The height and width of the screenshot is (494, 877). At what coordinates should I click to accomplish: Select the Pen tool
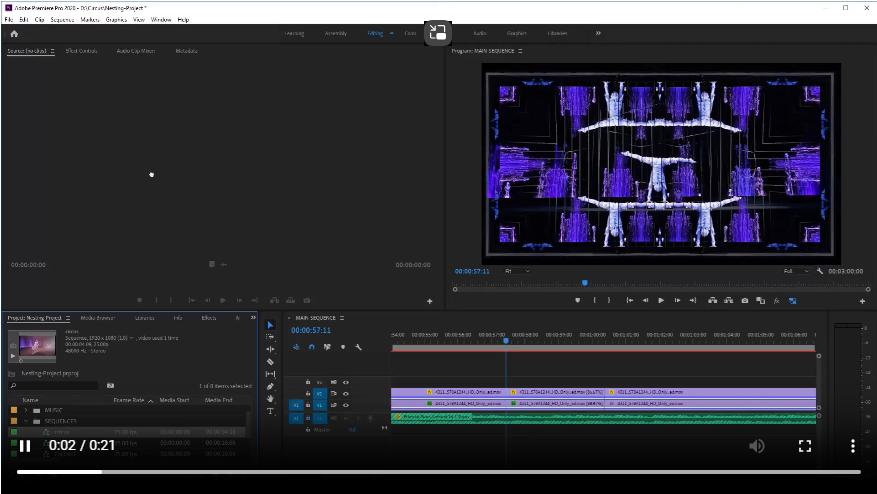270,386
